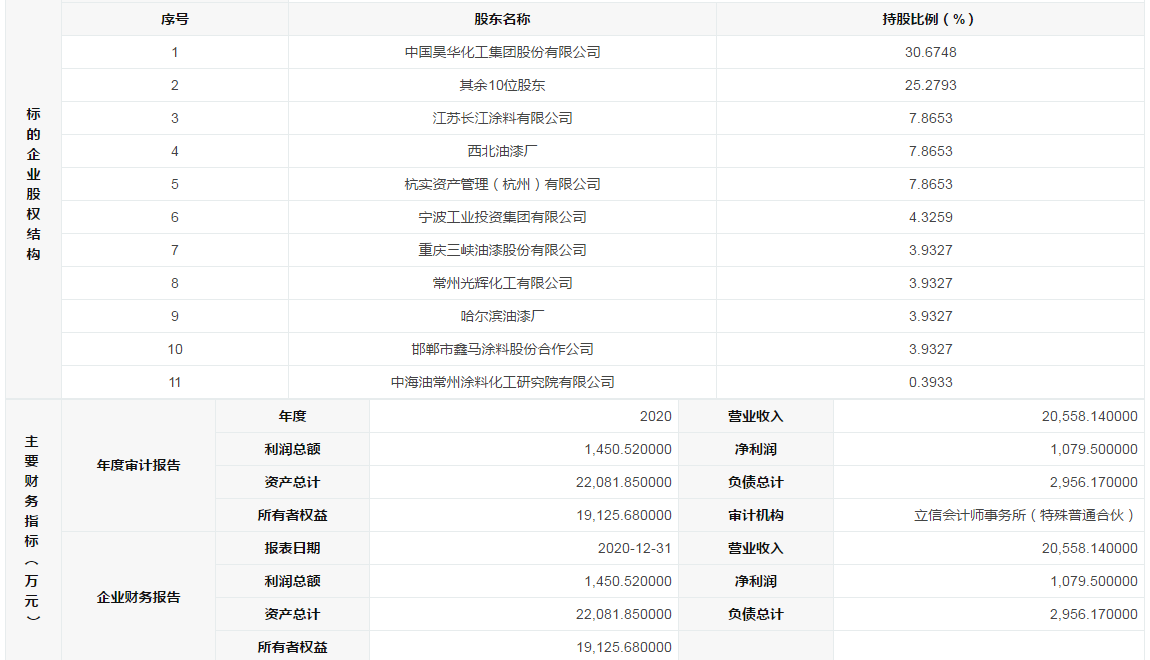Click sequence number 1 beside 中国昊华化工

(x=175, y=52)
